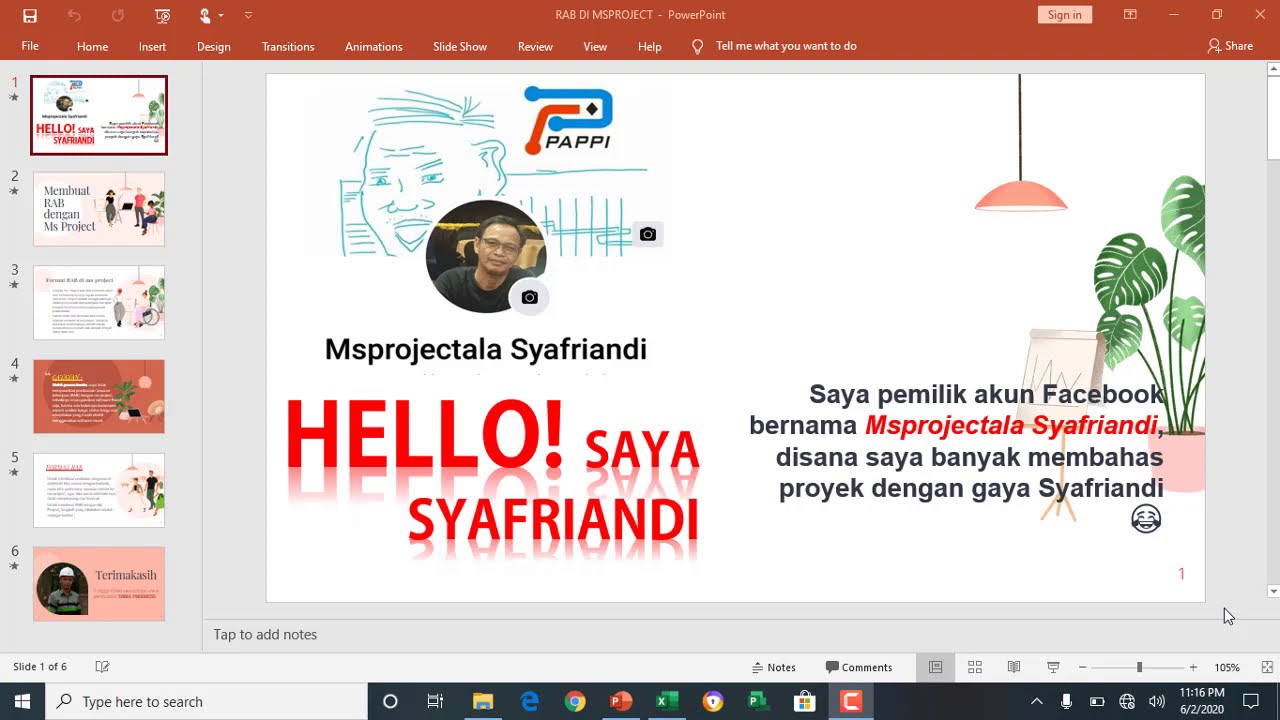Go to the Review tab
The image size is (1280, 720).
[x=535, y=46]
